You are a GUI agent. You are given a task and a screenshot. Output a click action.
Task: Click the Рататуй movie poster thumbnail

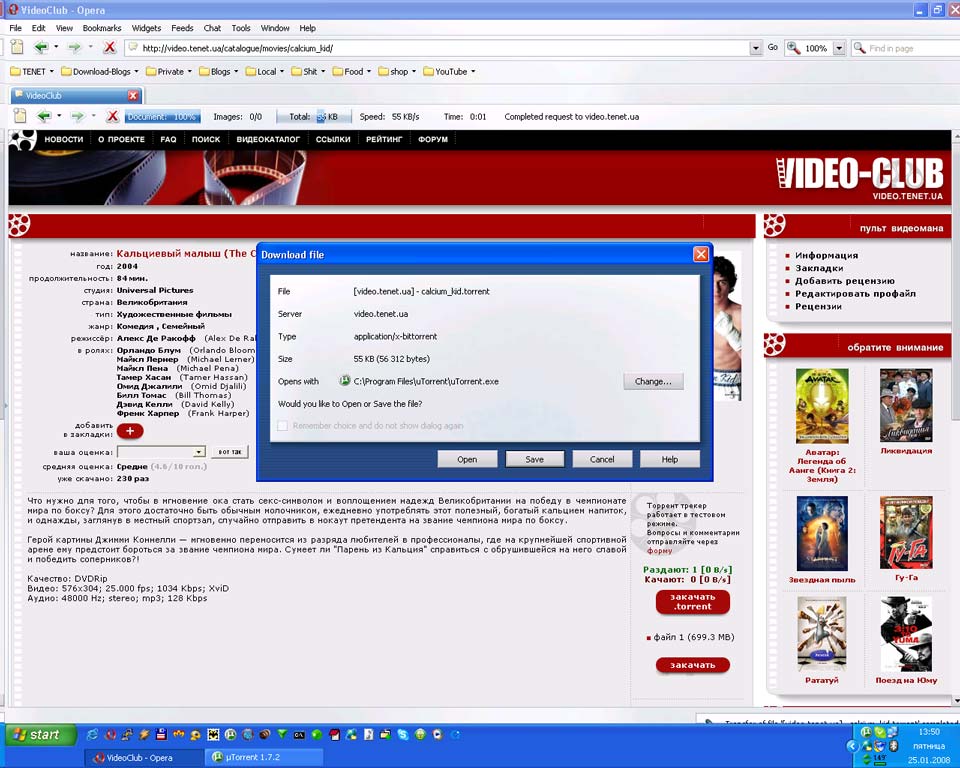822,634
